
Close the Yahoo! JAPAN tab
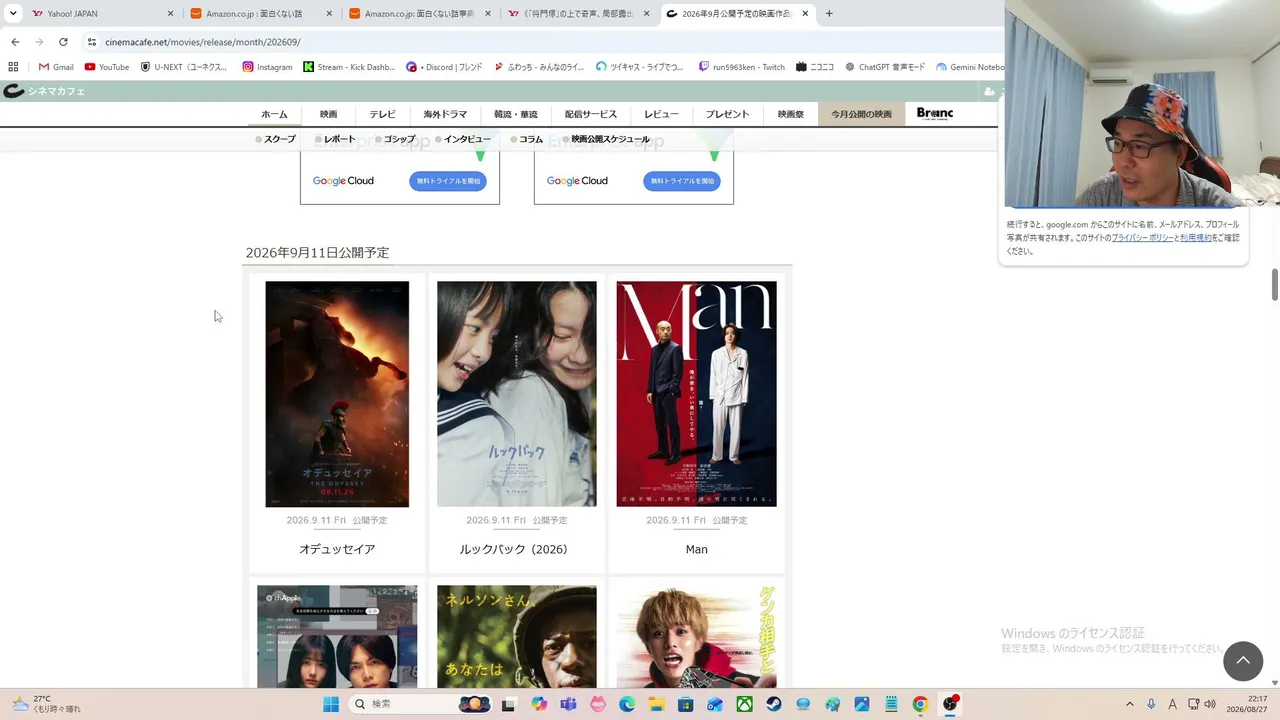170,14
